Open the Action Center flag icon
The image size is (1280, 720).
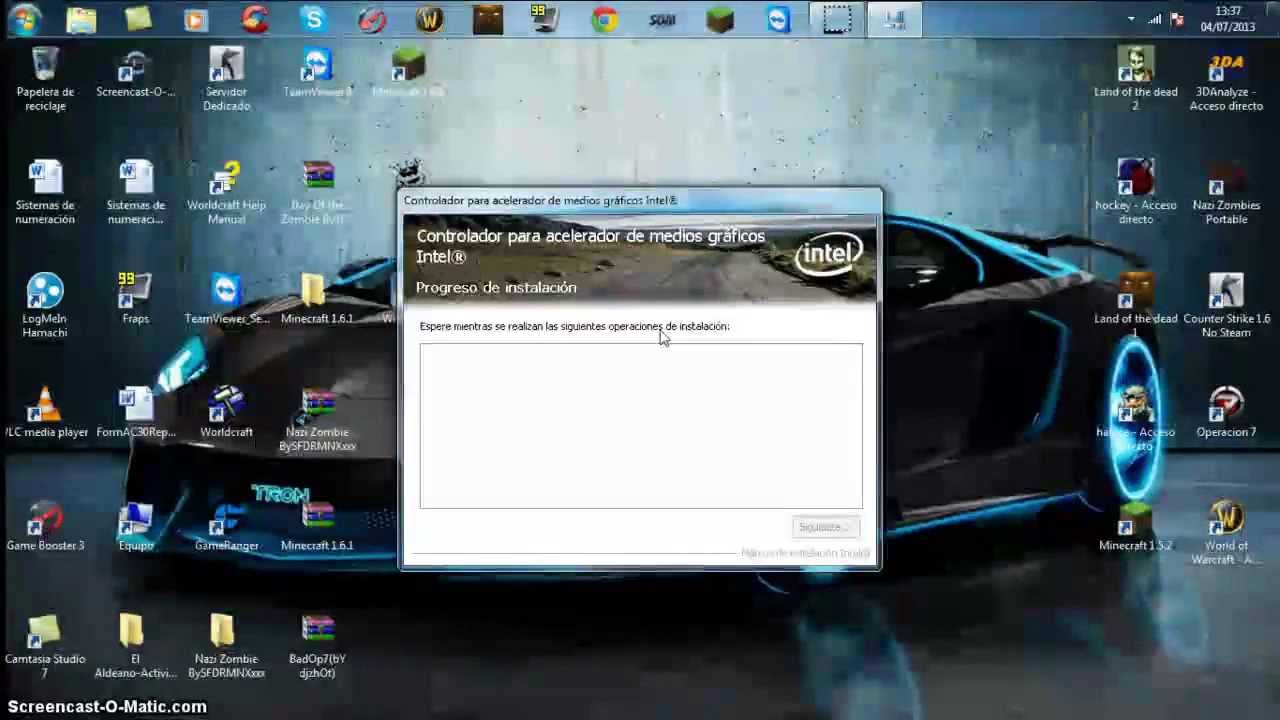tap(1178, 19)
